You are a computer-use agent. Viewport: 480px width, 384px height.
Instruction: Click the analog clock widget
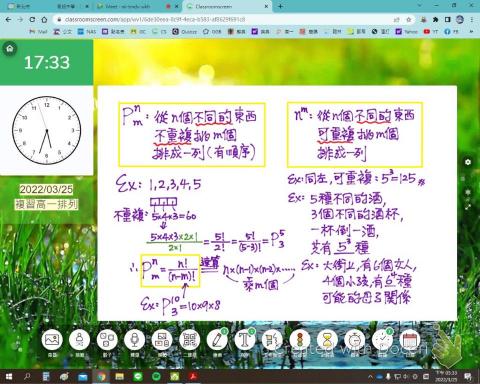47,130
